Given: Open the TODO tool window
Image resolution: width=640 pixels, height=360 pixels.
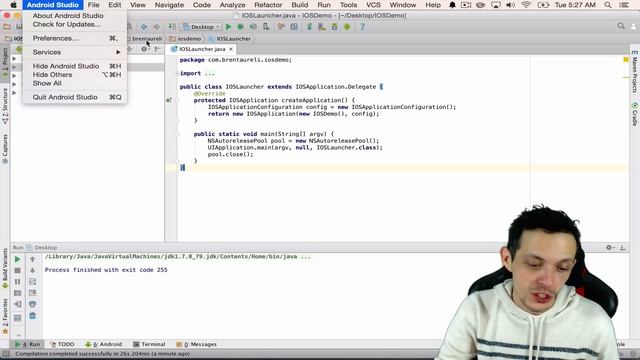Looking at the screenshot, I should click(x=62, y=344).
